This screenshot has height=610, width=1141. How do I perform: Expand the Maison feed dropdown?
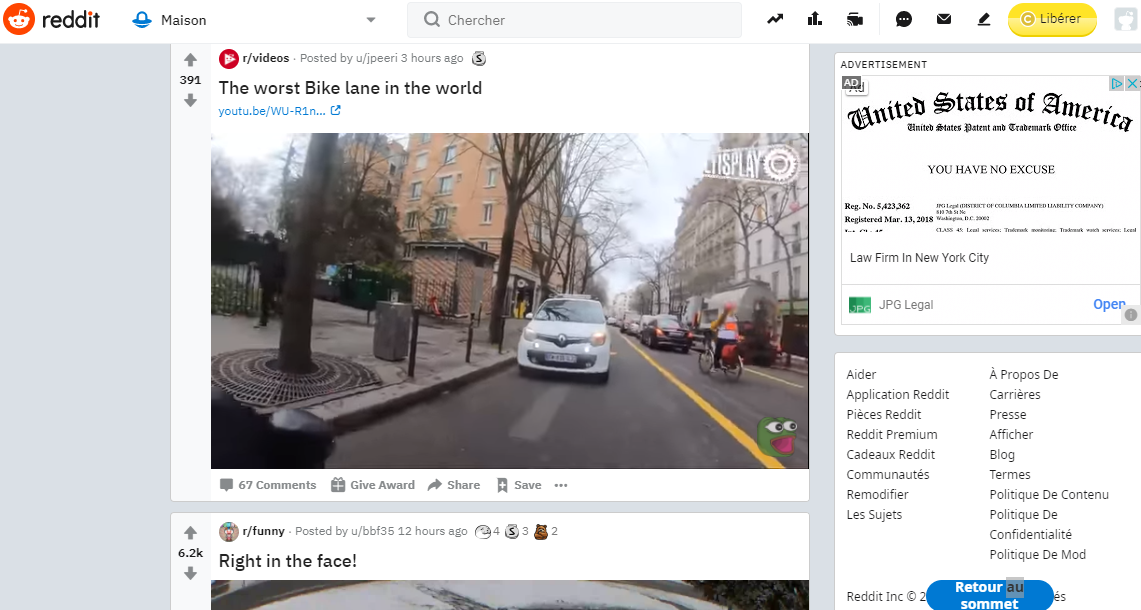371,20
